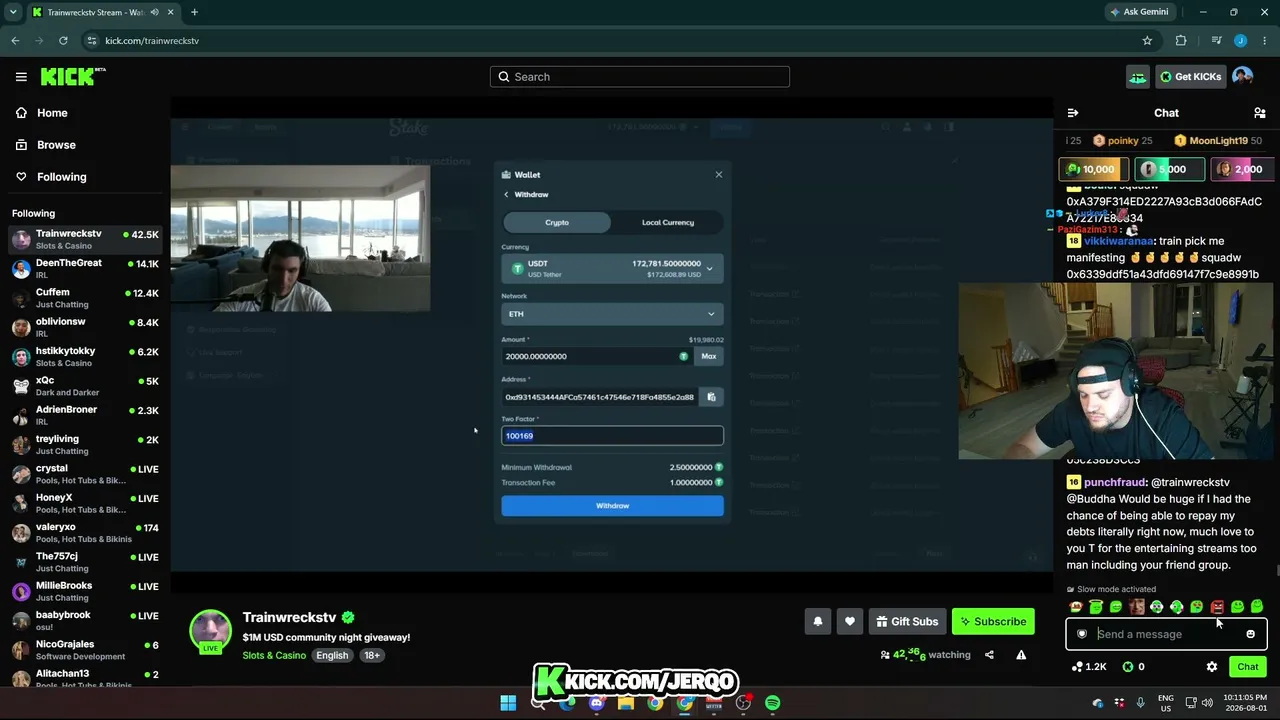The image size is (1280, 720).
Task: Open Discord from the taskbar
Action: (597, 703)
